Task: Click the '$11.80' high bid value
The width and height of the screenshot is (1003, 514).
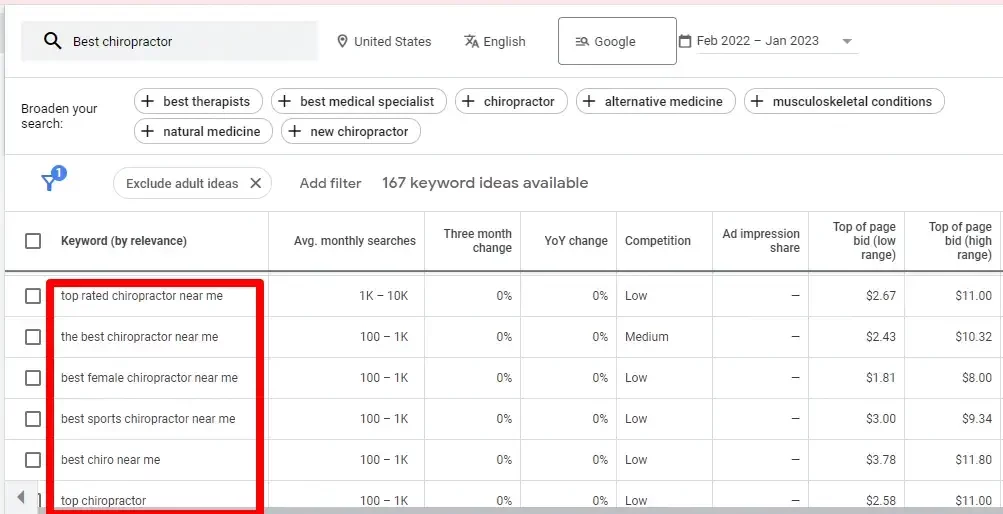Action: 974,460
